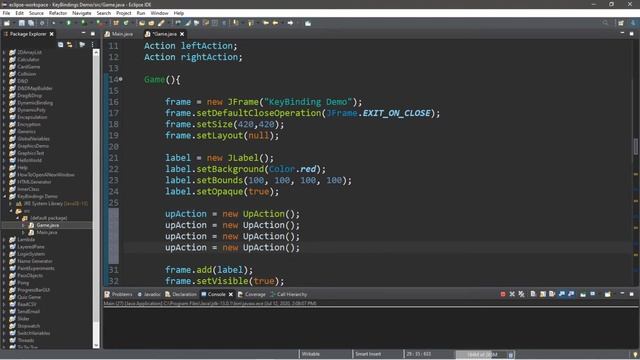Click Remove All Terminated Launches icon
Image resolution: width=640 pixels, height=360 pixels.
[522, 294]
